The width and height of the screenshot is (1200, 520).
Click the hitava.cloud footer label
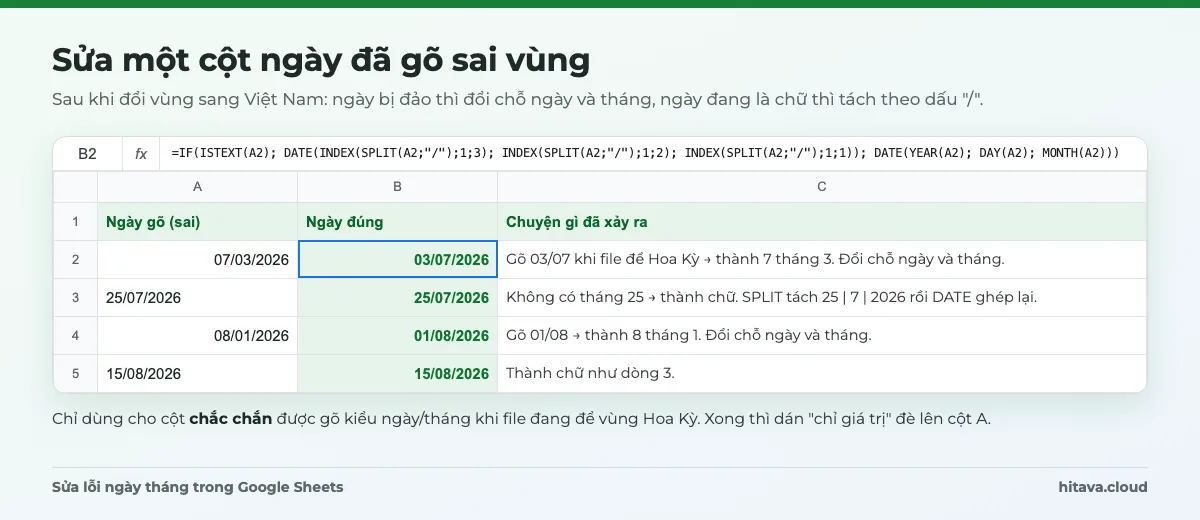pos(1103,487)
